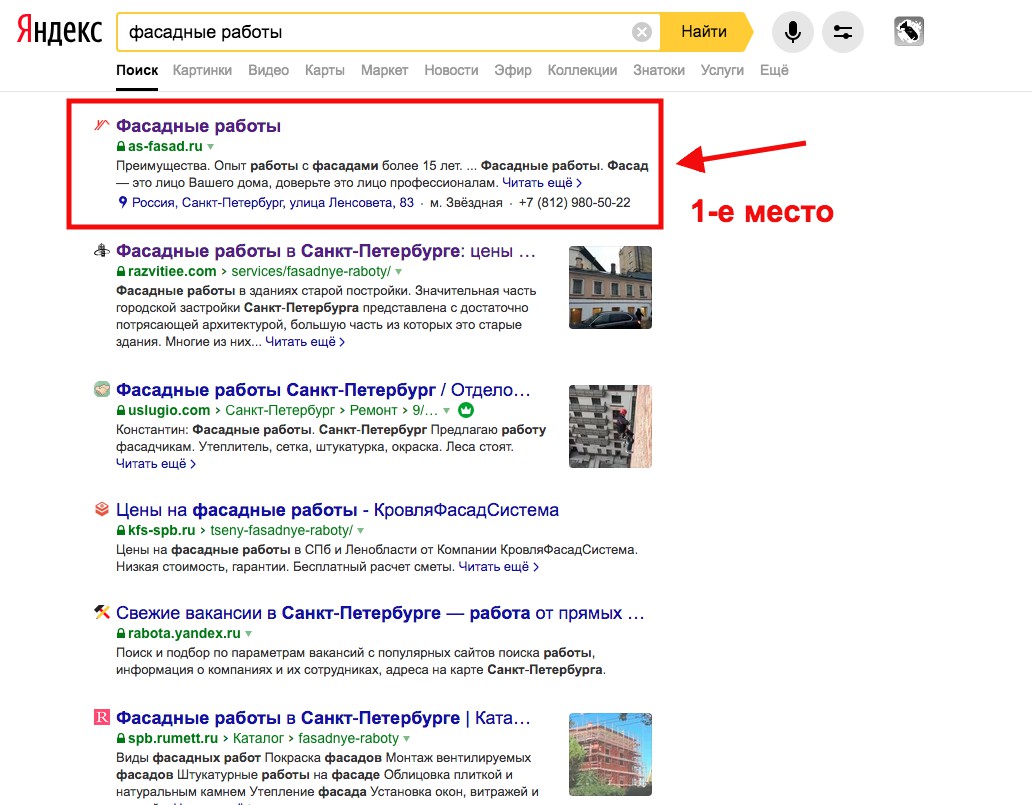1032x805 pixels.
Task: Click razvitiee.com site favicon
Action: 101,250
